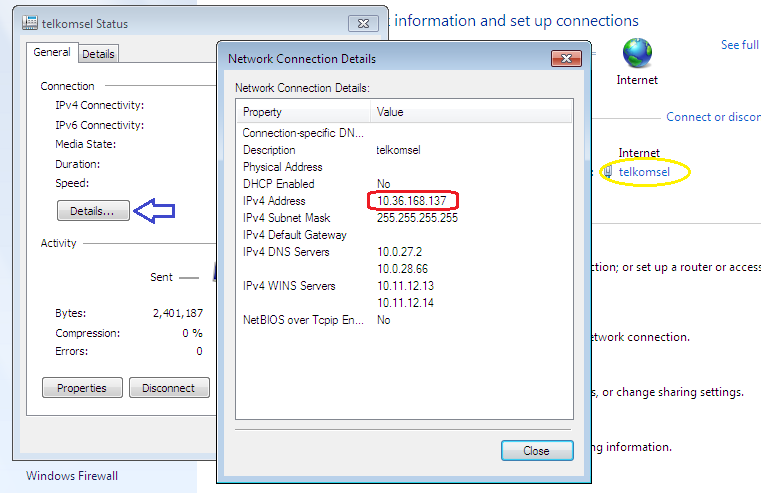Viewport: 761px width, 493px height.
Task: Open the Details... button in the Connection section
Action: pyautogui.click(x=93, y=211)
